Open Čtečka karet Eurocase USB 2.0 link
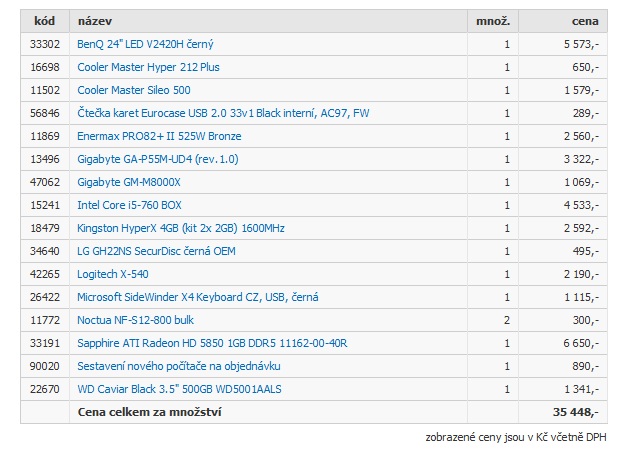The height and width of the screenshot is (449, 633). pyautogui.click(x=223, y=113)
